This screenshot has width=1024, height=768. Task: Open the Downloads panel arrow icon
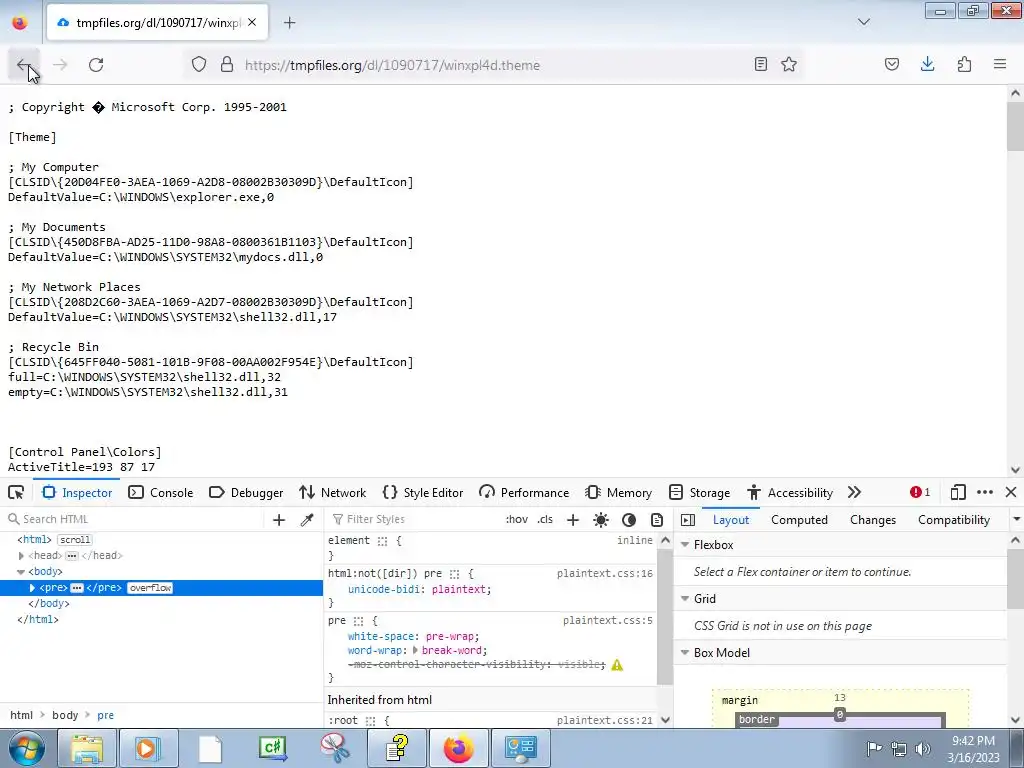pyautogui.click(x=927, y=65)
